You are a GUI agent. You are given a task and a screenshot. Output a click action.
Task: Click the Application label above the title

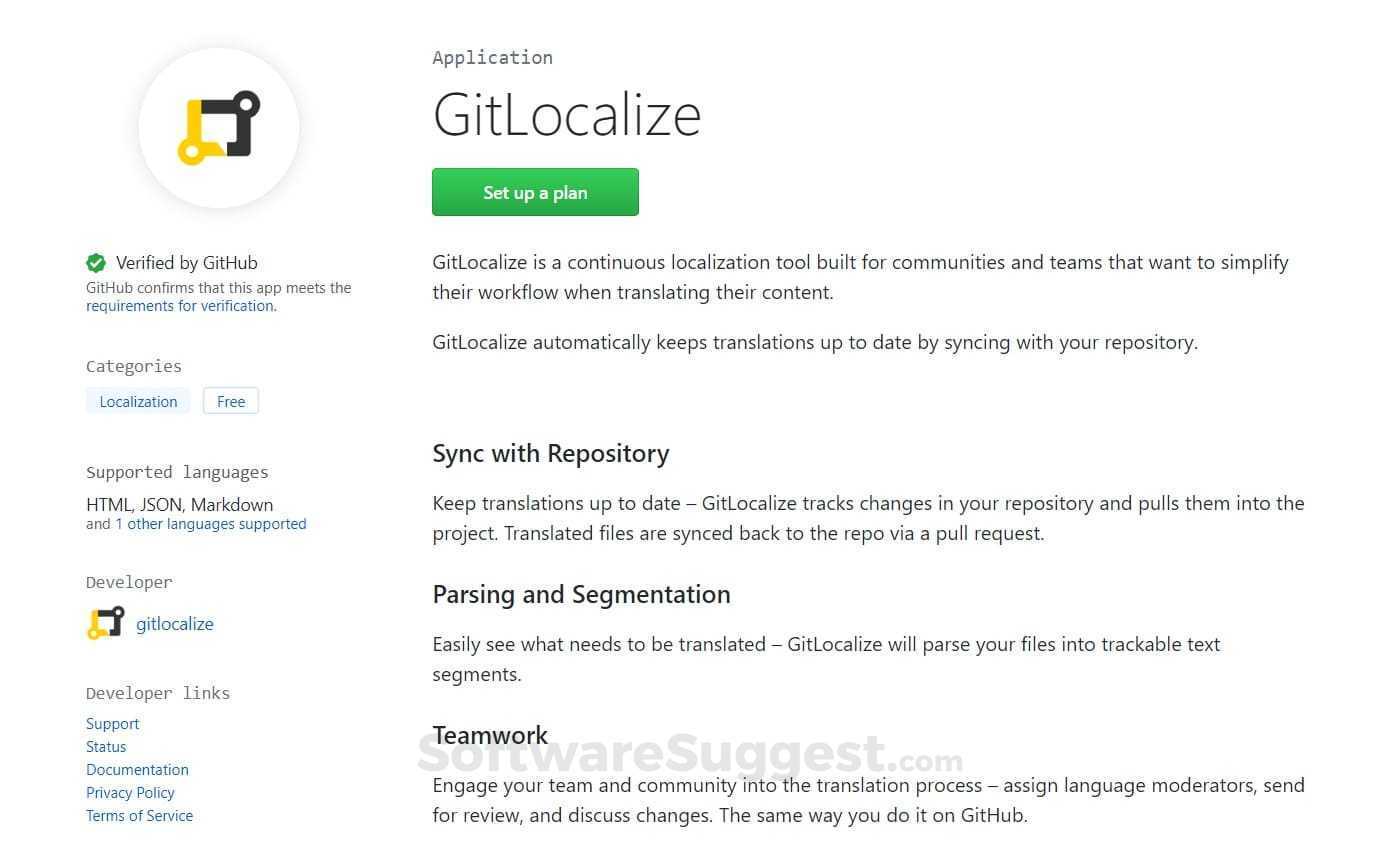coord(492,58)
